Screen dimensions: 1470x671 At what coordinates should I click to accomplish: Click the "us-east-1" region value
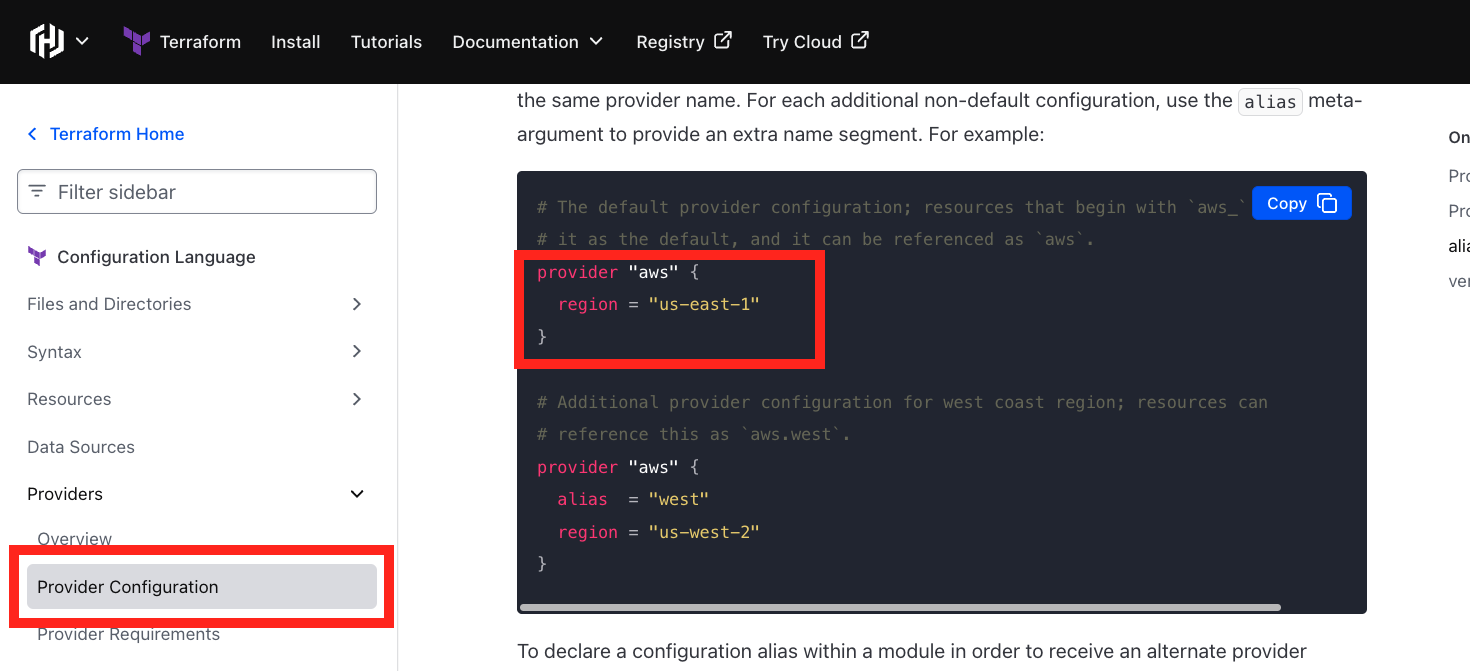704,304
